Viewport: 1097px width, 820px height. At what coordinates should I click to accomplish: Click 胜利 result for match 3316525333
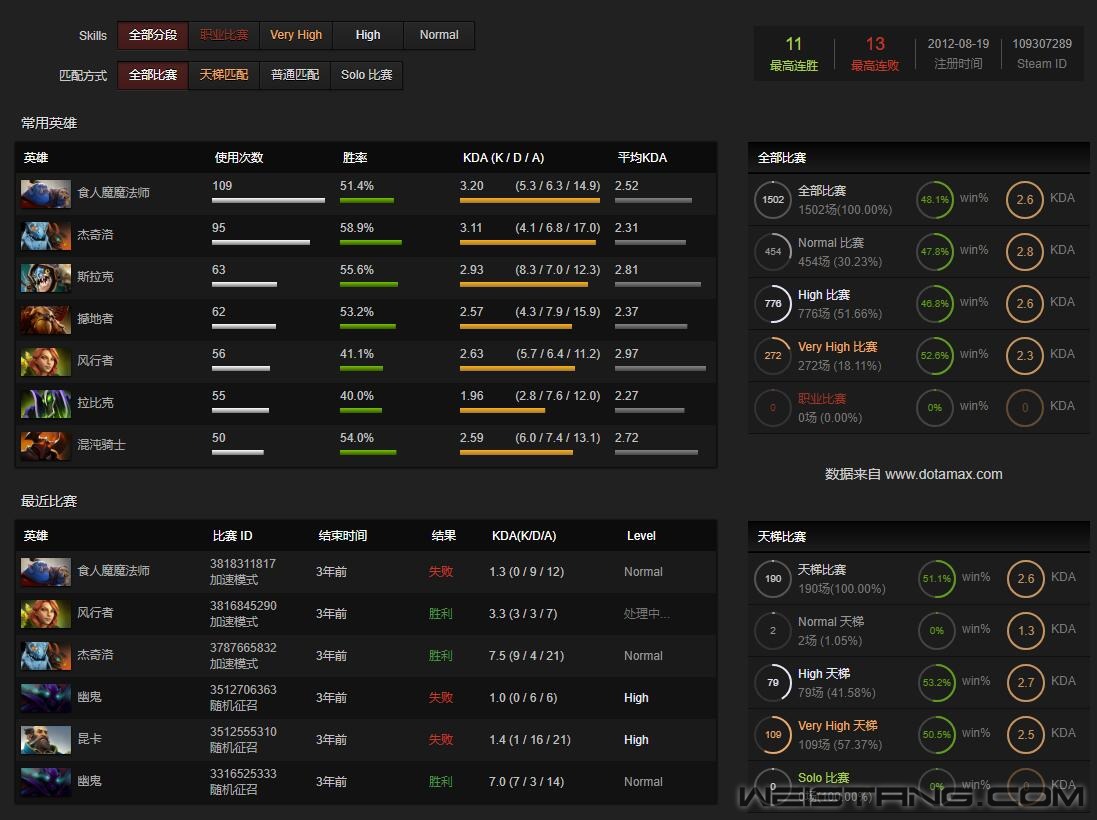coord(441,782)
